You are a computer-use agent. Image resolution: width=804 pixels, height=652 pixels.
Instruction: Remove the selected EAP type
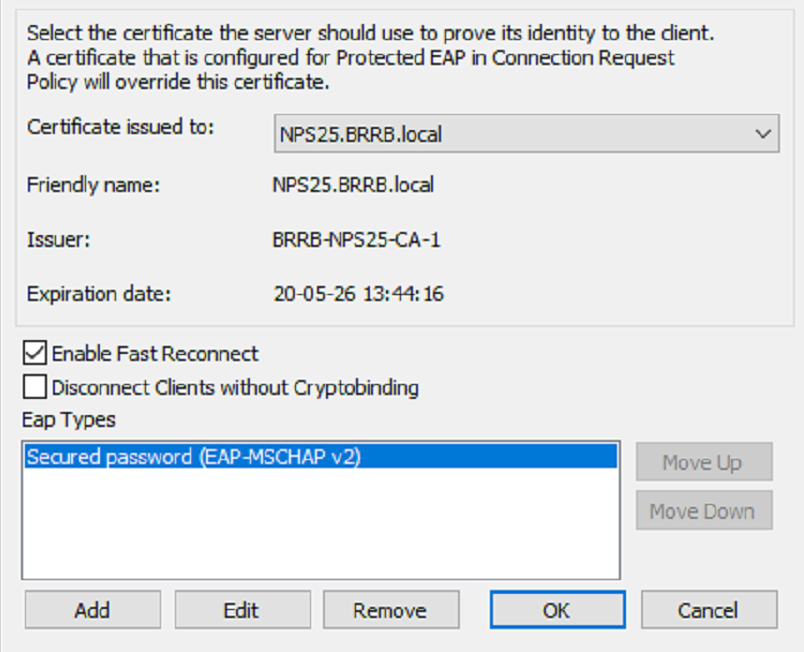[x=390, y=610]
